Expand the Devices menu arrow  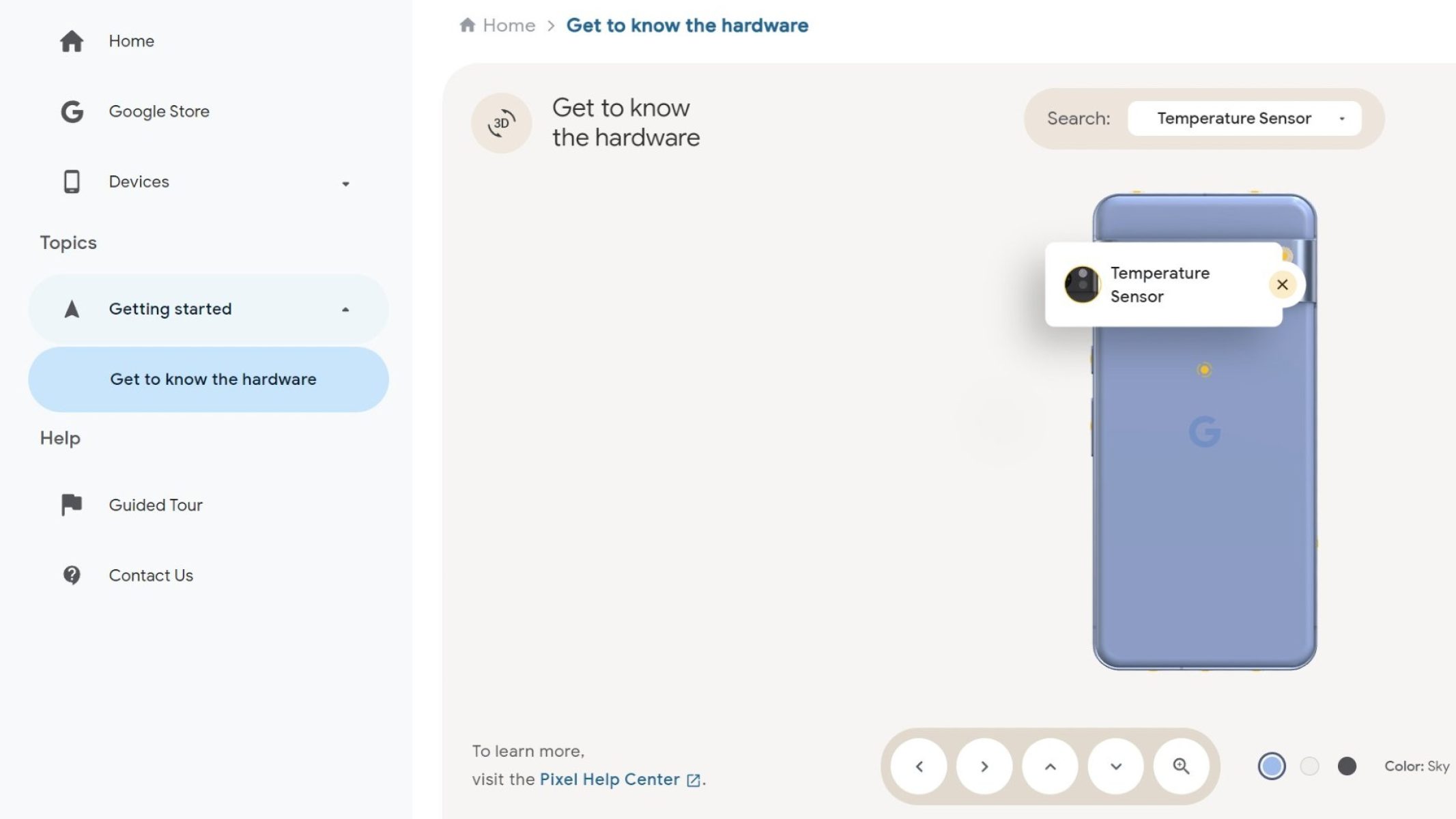point(345,184)
